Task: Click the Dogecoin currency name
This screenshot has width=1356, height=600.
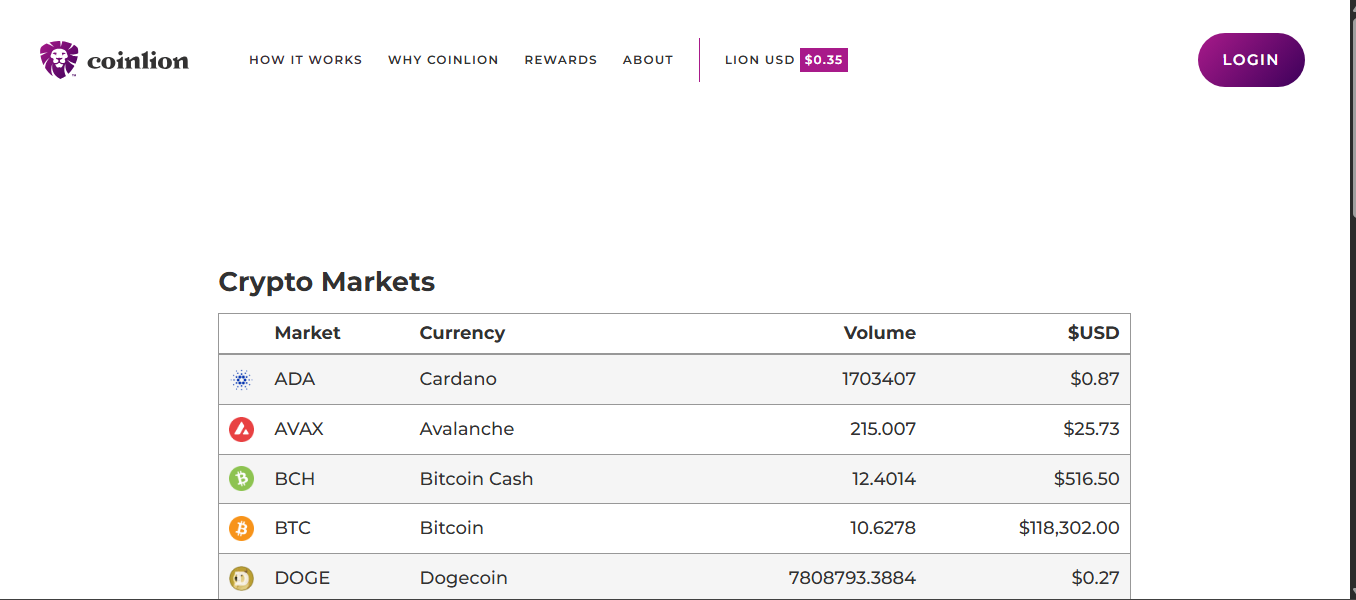Action: [x=463, y=578]
